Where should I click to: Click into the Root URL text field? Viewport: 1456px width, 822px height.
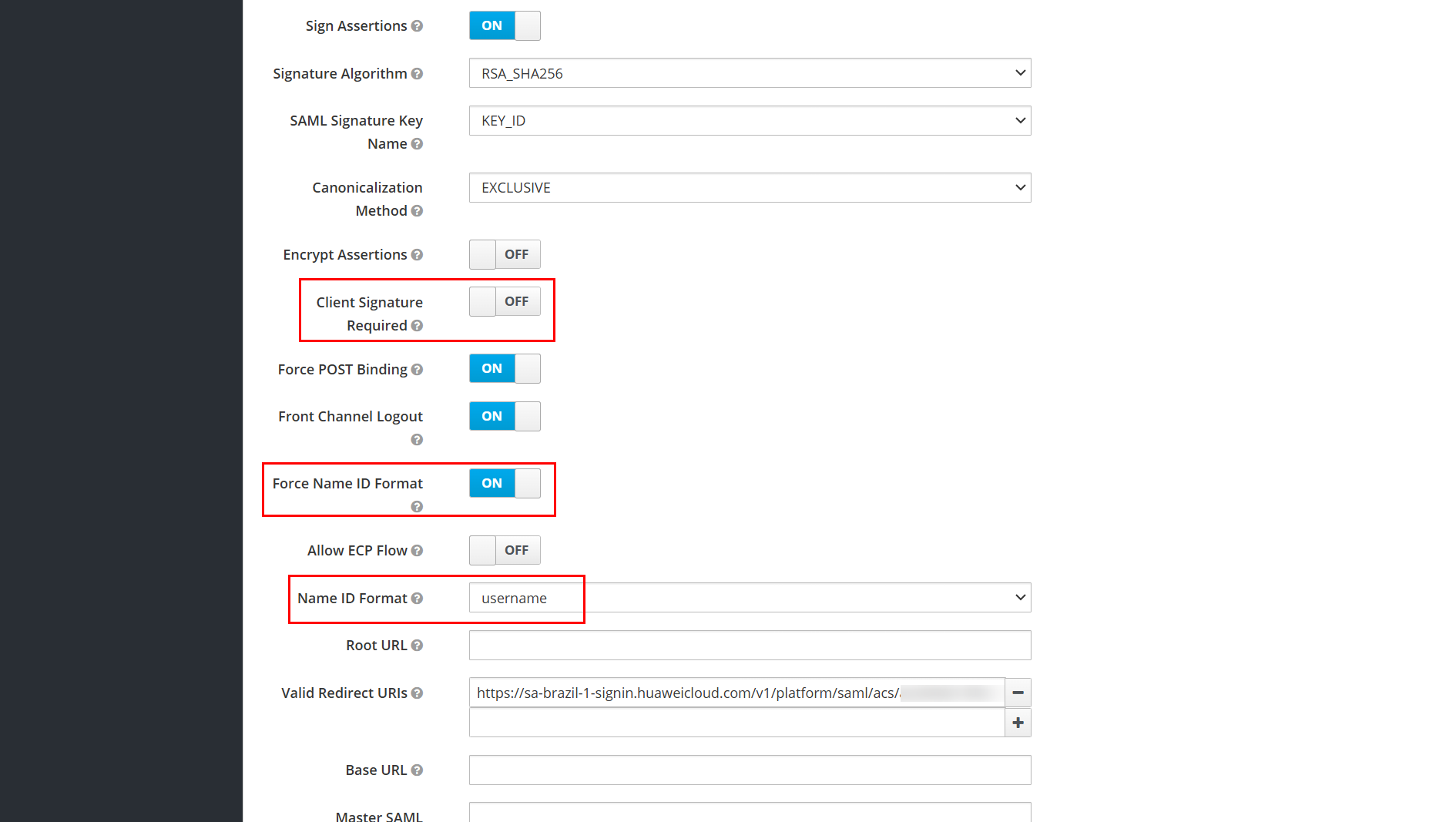coord(750,646)
